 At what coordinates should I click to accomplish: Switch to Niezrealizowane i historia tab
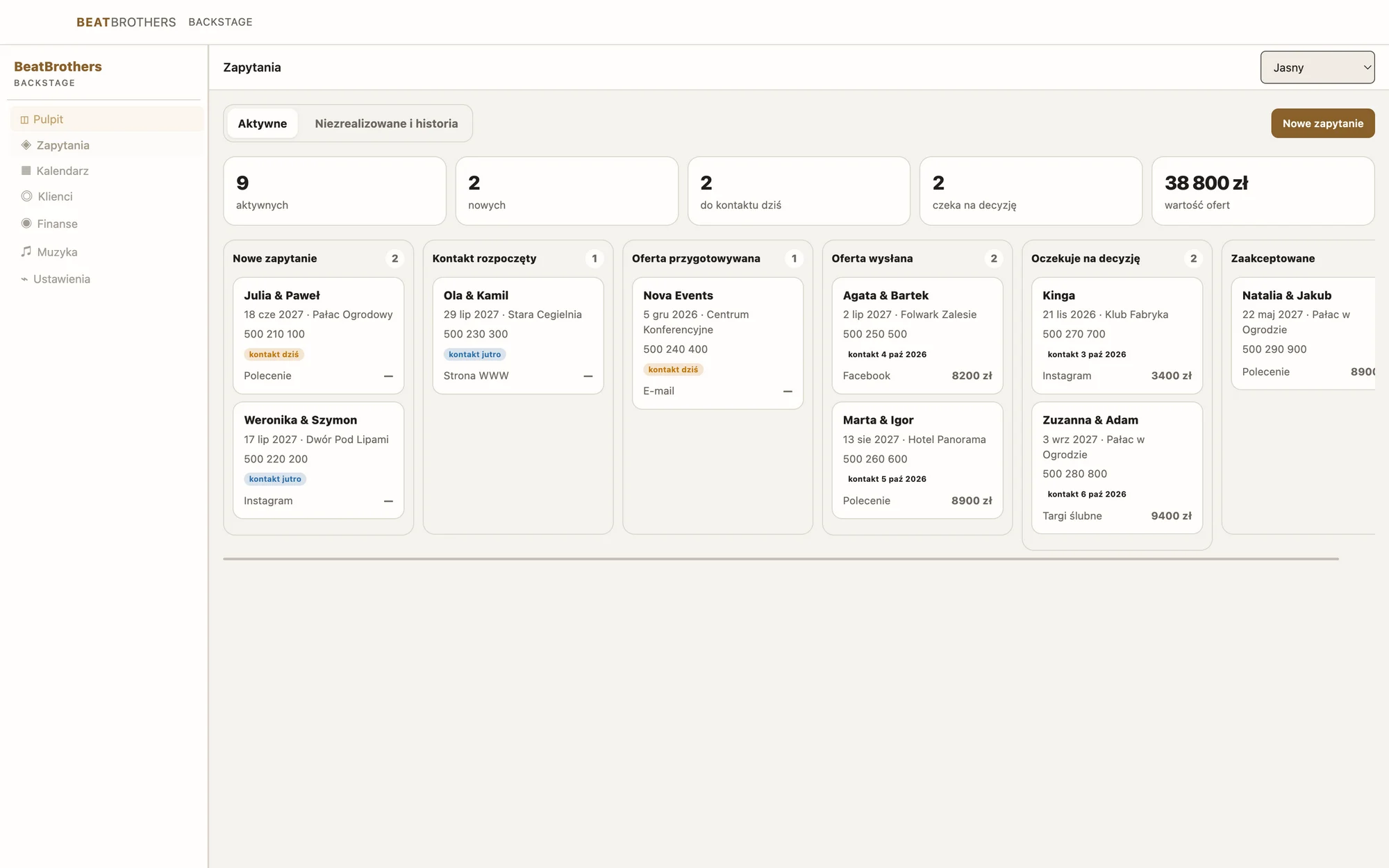pos(386,124)
